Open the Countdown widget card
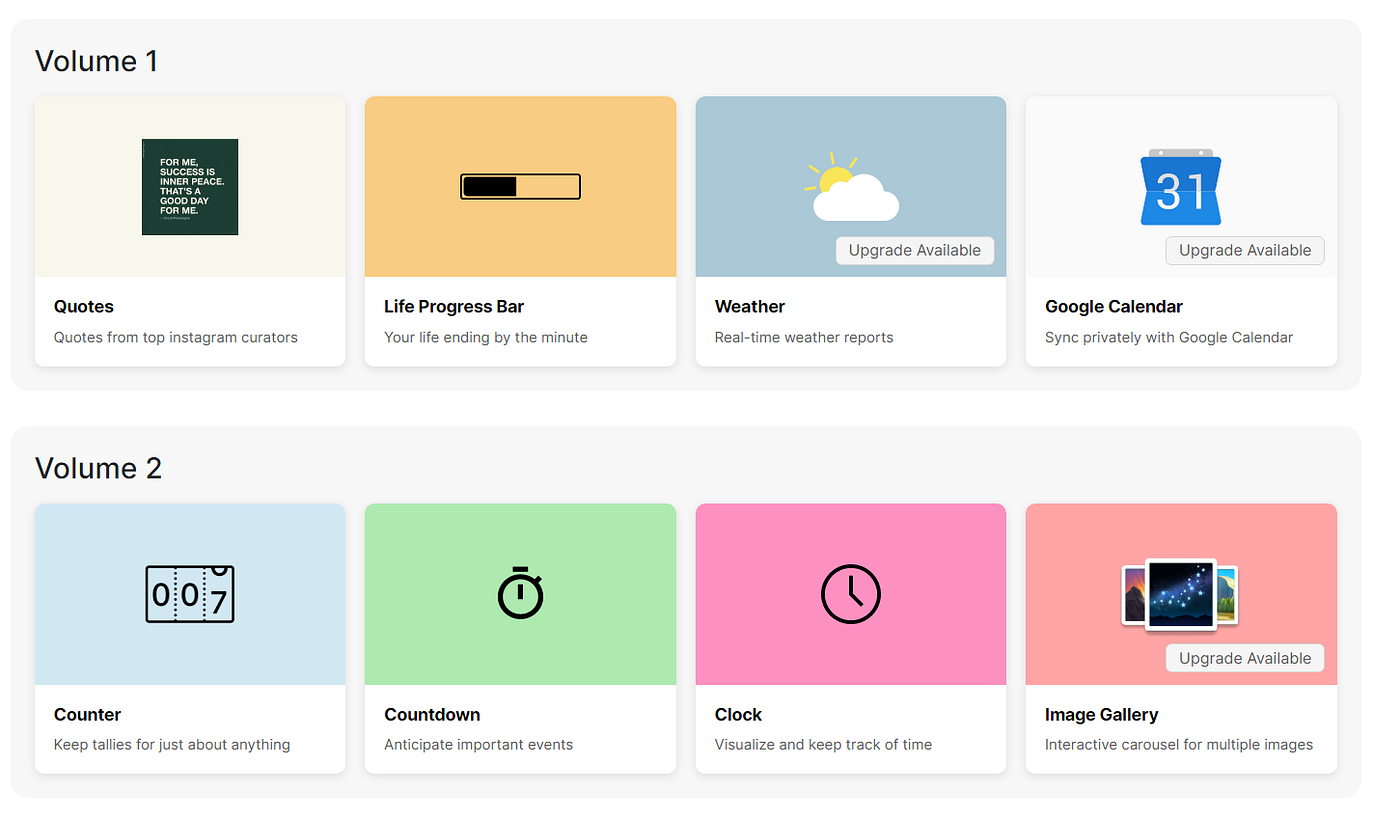The height and width of the screenshot is (815, 1400). click(x=520, y=638)
